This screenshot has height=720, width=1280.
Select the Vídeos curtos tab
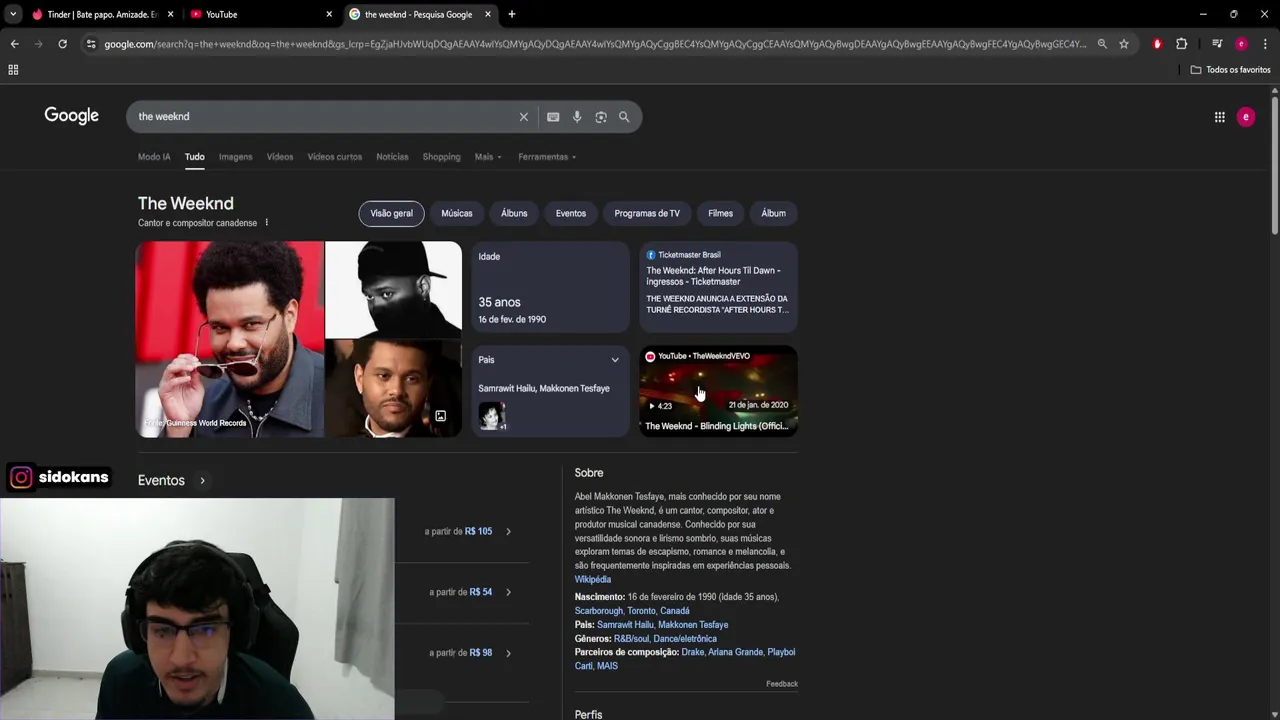coord(335,157)
